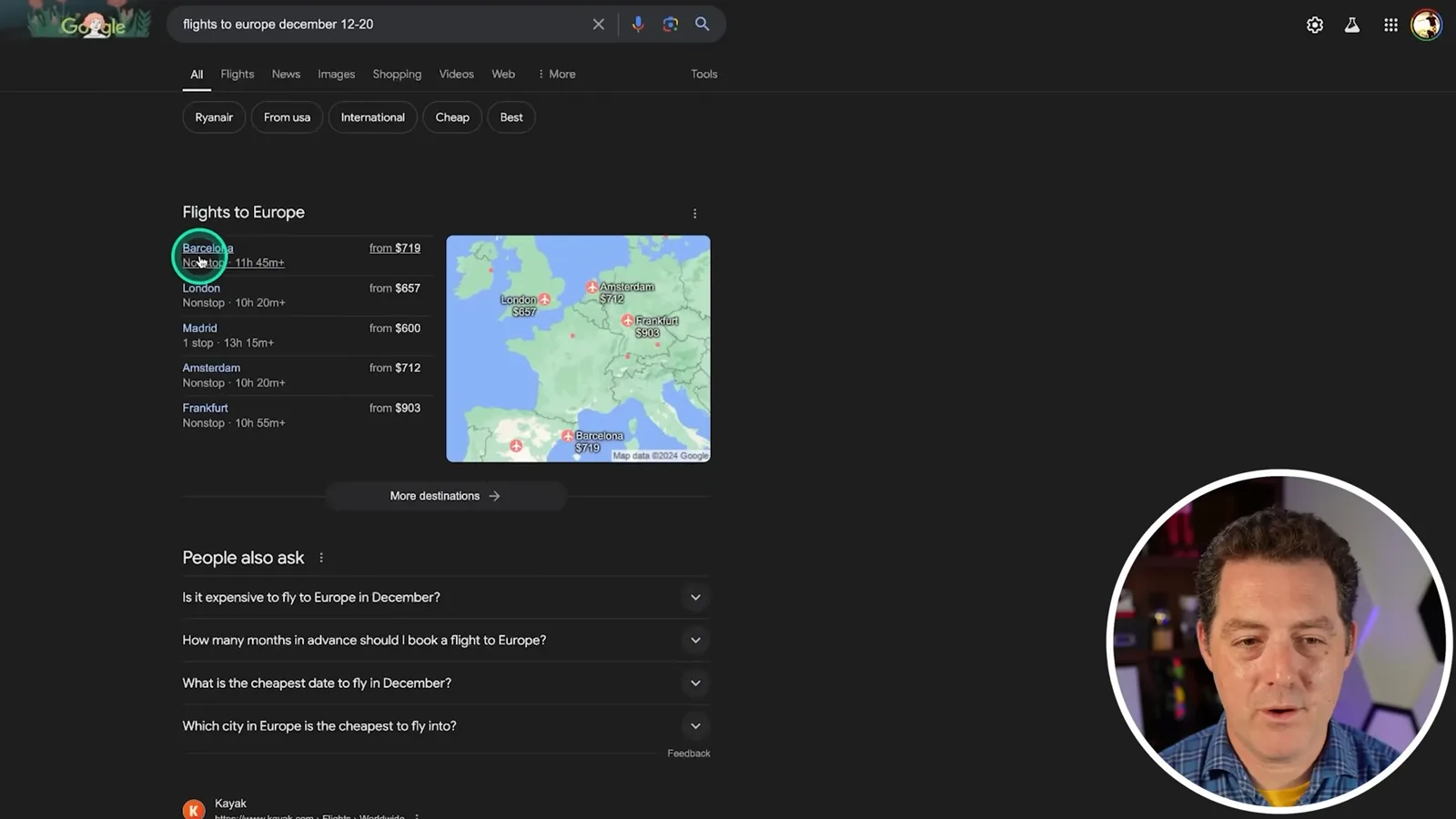
Task: Select the International filter chip
Action: click(373, 117)
